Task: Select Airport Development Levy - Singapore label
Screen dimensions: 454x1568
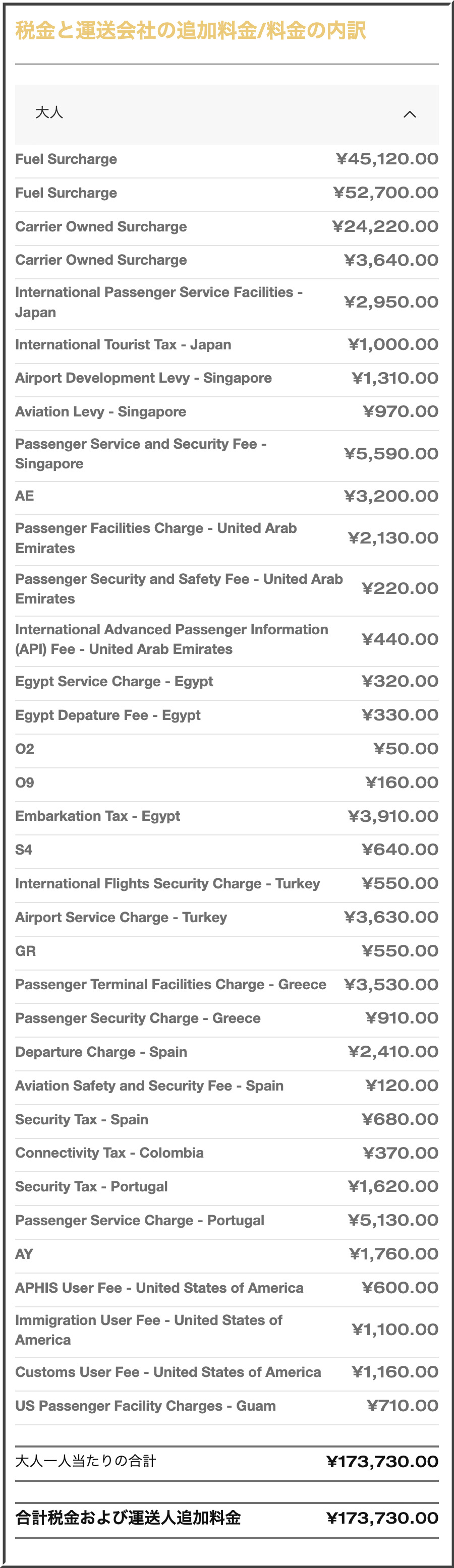Action: pyautogui.click(x=143, y=378)
